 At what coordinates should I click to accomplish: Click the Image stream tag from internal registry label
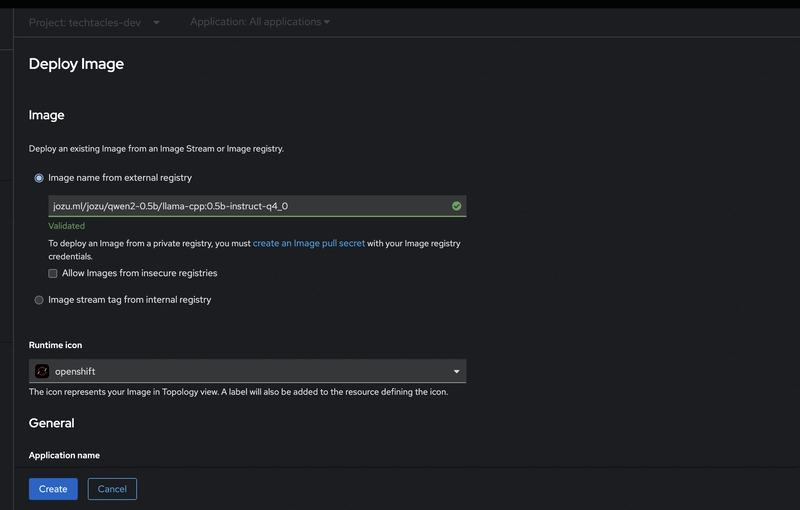[130, 299]
